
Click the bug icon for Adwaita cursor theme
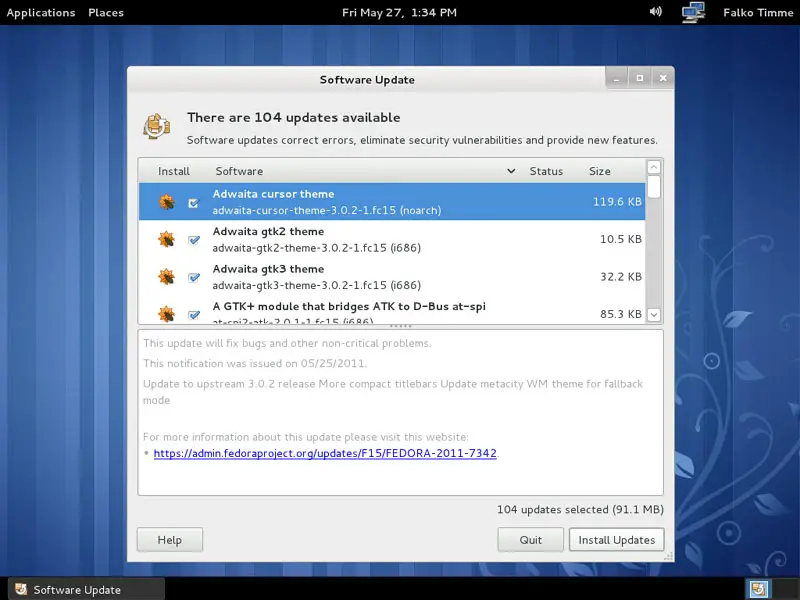point(166,202)
